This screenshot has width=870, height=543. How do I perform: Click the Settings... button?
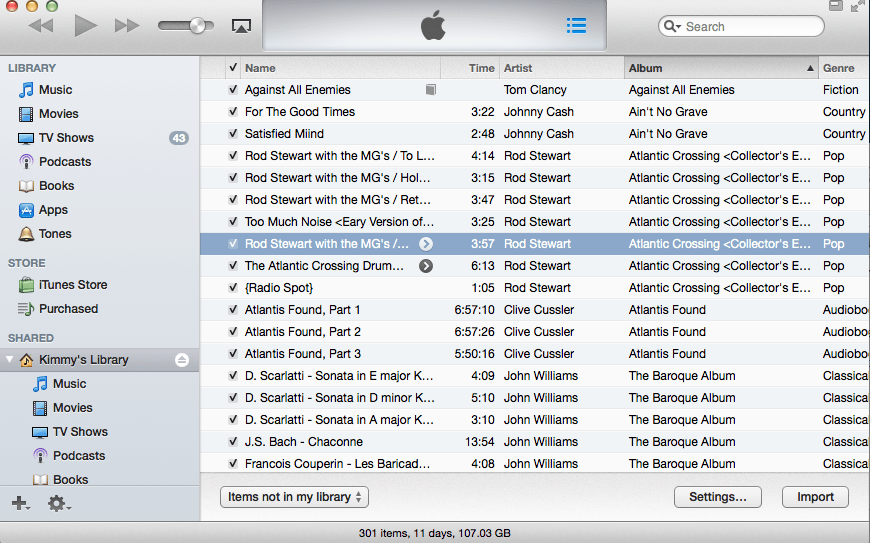coord(717,497)
